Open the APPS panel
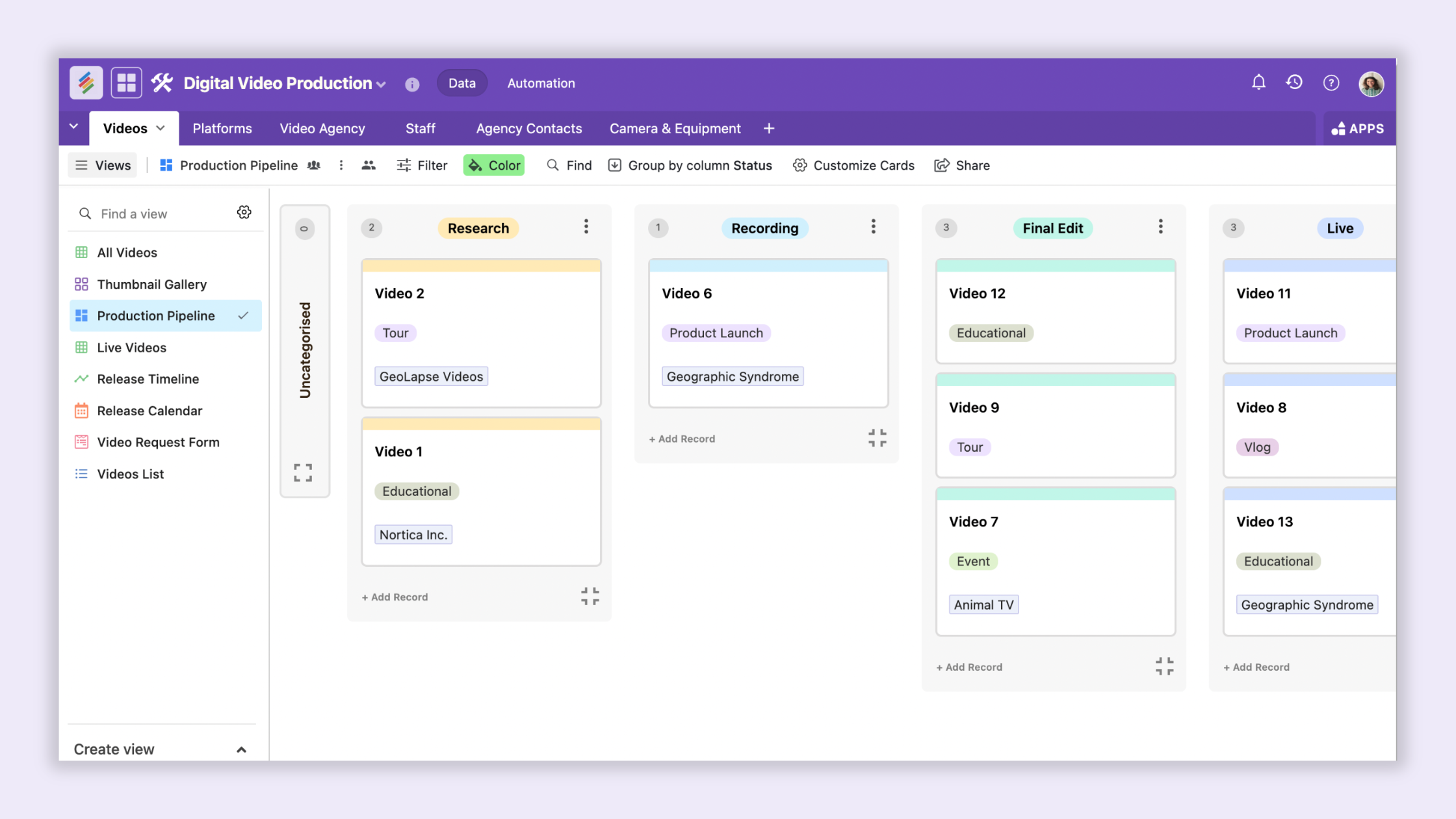The width and height of the screenshot is (1456, 819). coord(1357,129)
